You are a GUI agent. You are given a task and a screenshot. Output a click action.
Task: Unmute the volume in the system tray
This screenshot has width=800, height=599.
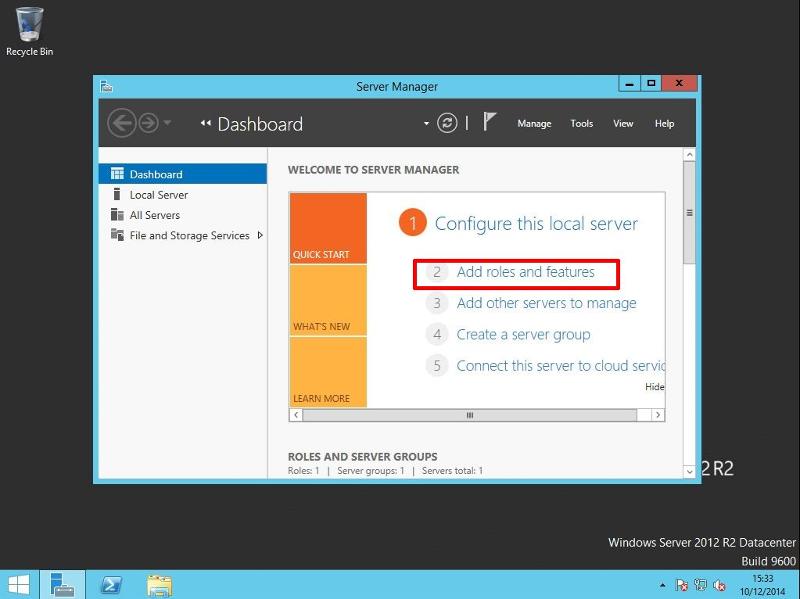click(719, 582)
